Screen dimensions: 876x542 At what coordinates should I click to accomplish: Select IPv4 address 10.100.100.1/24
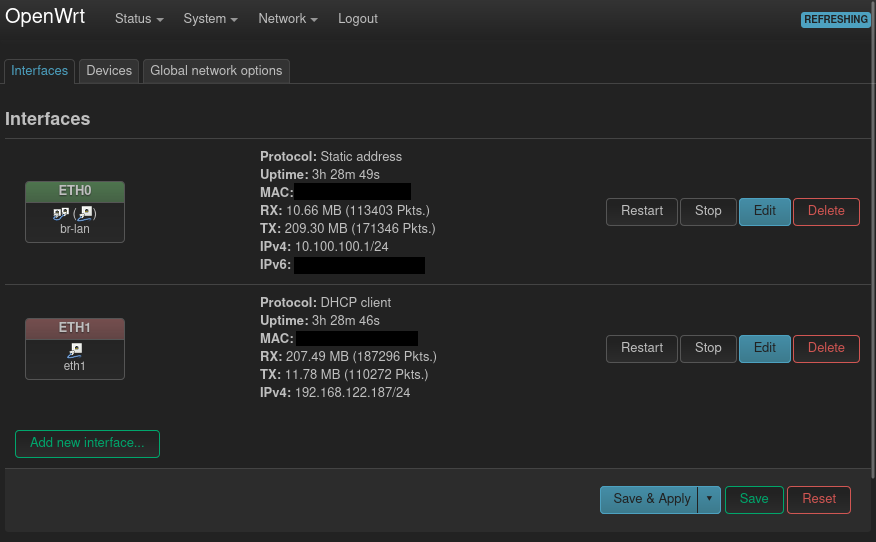(341, 246)
